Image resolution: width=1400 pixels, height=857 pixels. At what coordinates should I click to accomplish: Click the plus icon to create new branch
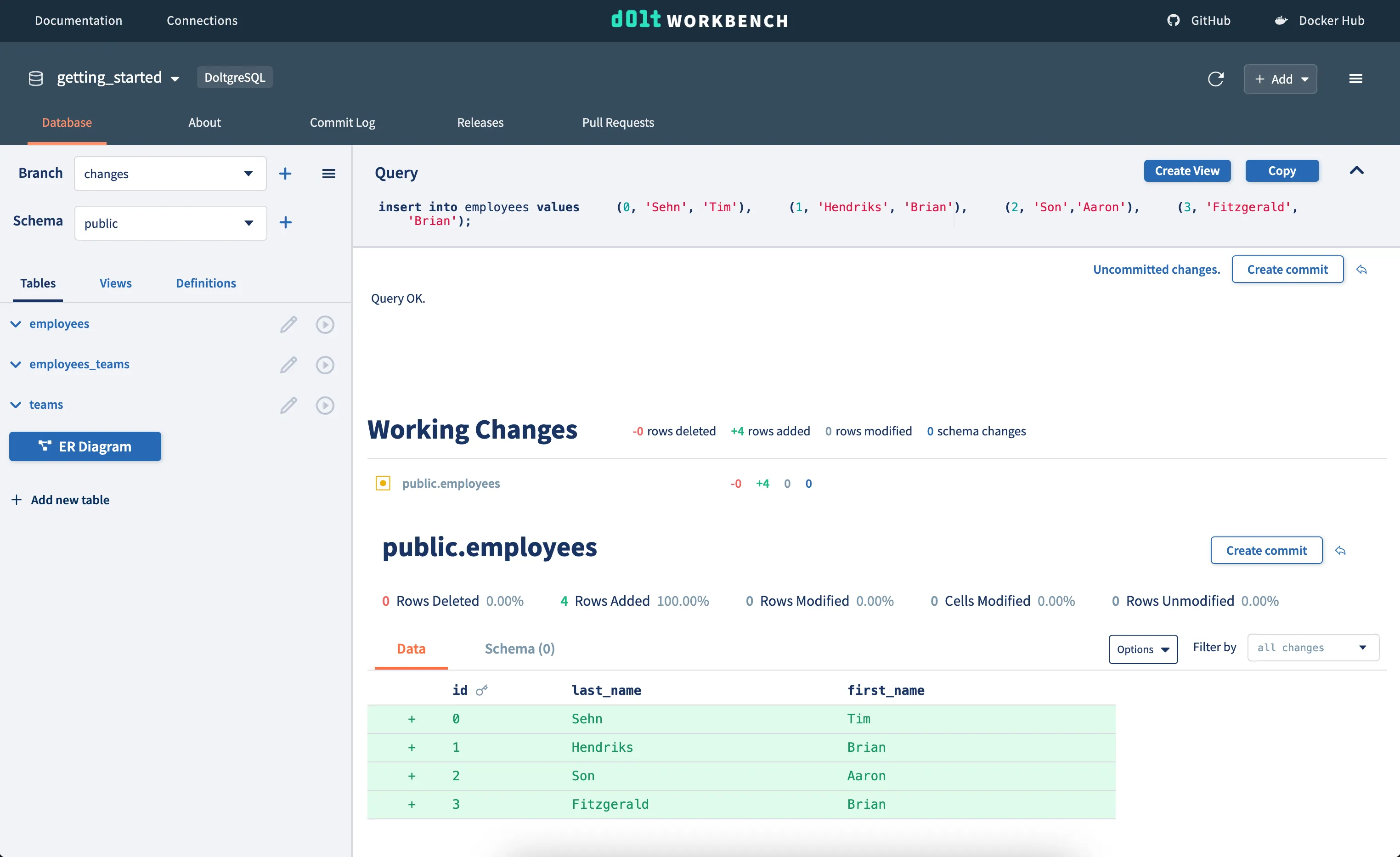tap(285, 173)
